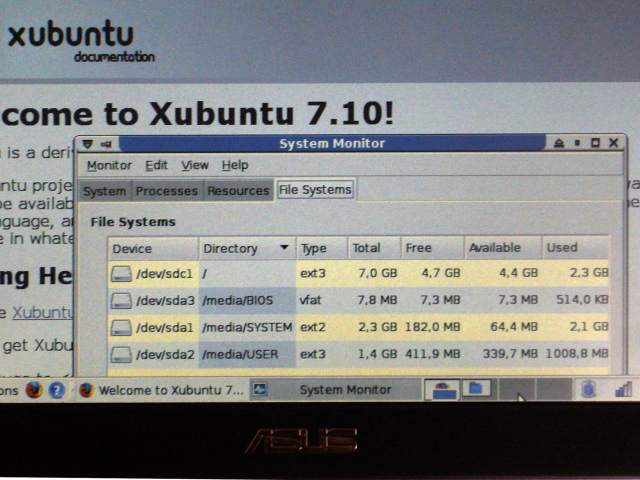Viewport: 640px width, 480px height.
Task: Switch to the first workspace in pager
Action: 443,389
